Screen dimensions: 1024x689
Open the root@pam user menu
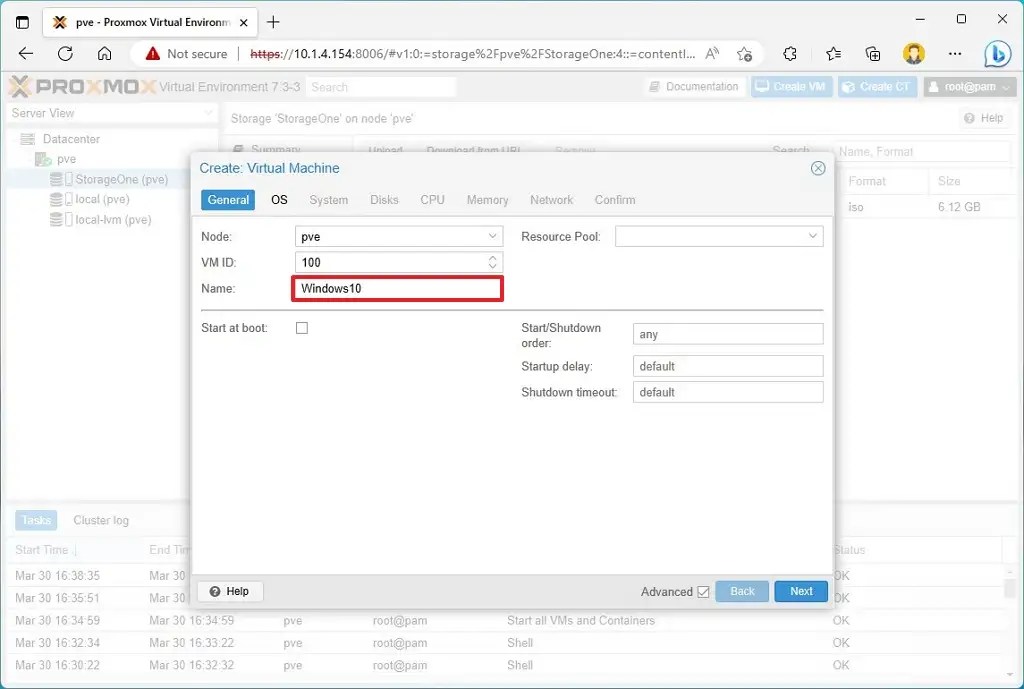coord(968,86)
